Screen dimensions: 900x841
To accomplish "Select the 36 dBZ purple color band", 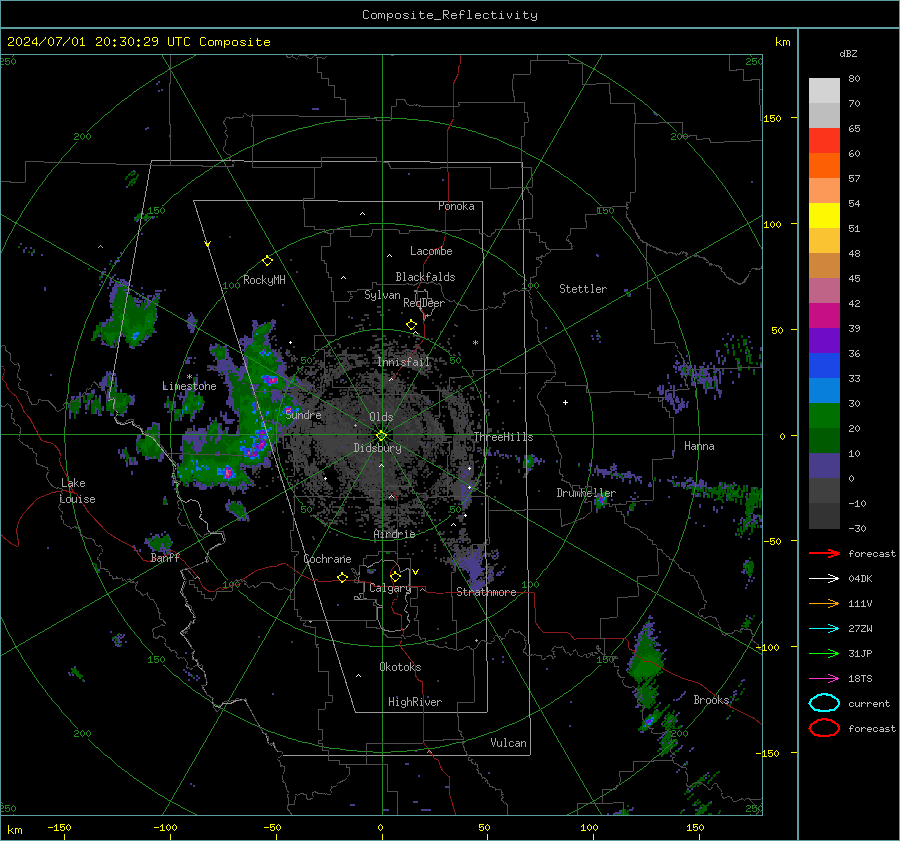I will pyautogui.click(x=824, y=340).
